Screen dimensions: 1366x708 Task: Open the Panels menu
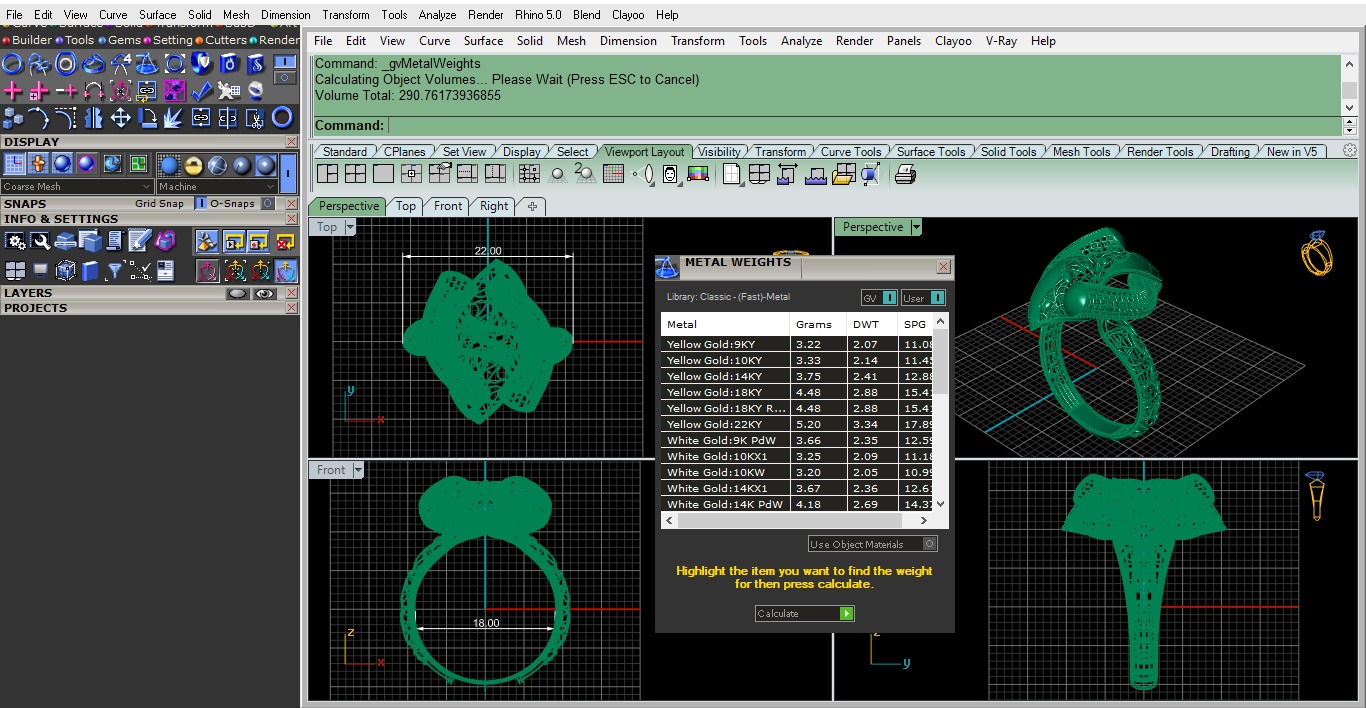(904, 41)
